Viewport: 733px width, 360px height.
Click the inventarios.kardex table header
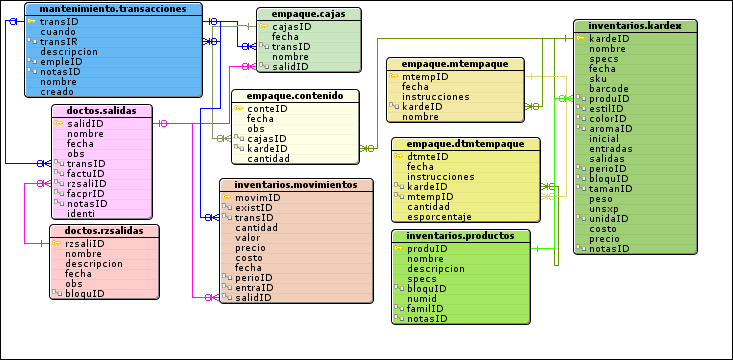coord(635,26)
